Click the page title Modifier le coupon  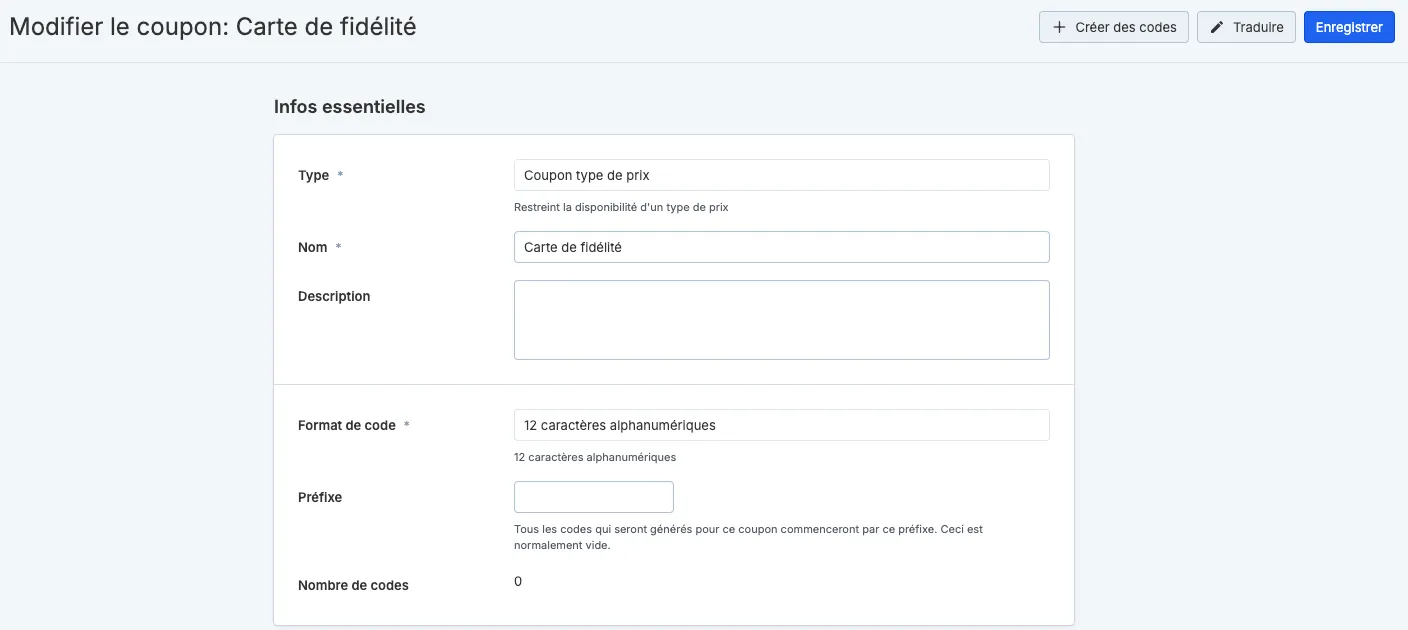[x=213, y=27]
